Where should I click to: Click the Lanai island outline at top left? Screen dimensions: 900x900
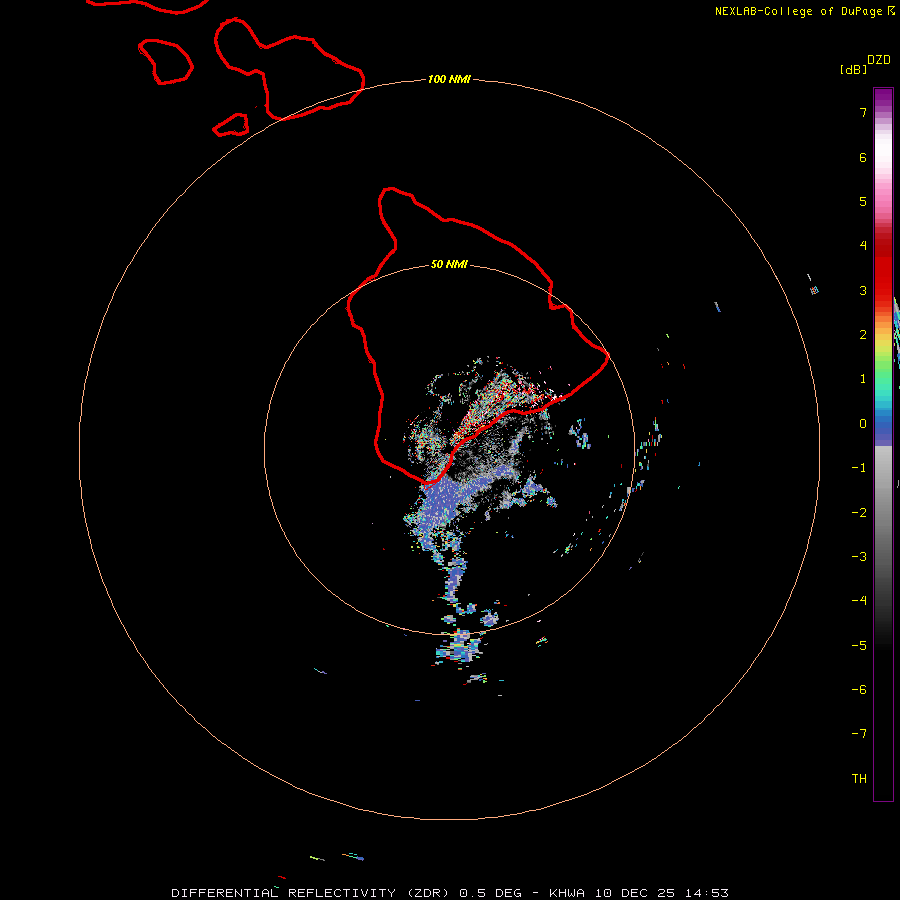click(166, 61)
